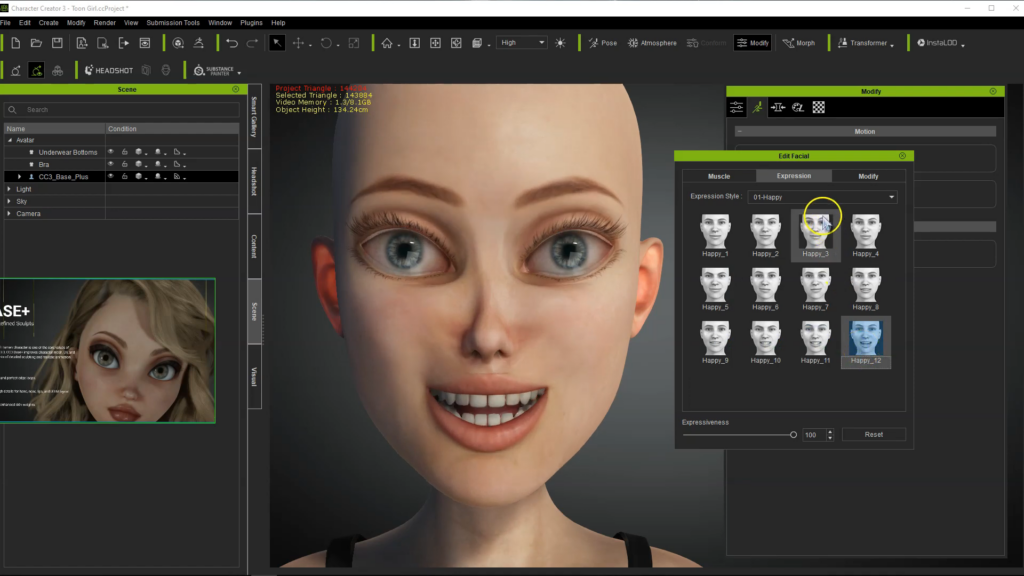Activate the rotate tool icon
The height and width of the screenshot is (576, 1024).
tap(326, 43)
